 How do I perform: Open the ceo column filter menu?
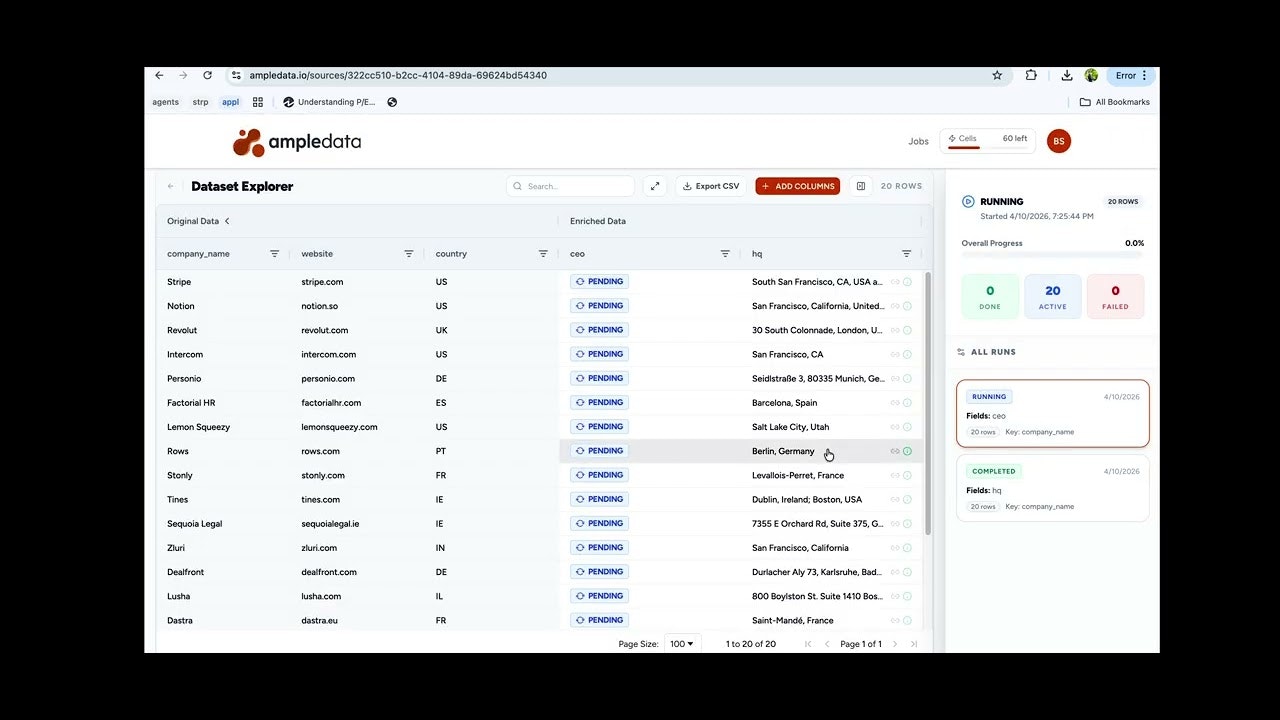[x=725, y=254]
